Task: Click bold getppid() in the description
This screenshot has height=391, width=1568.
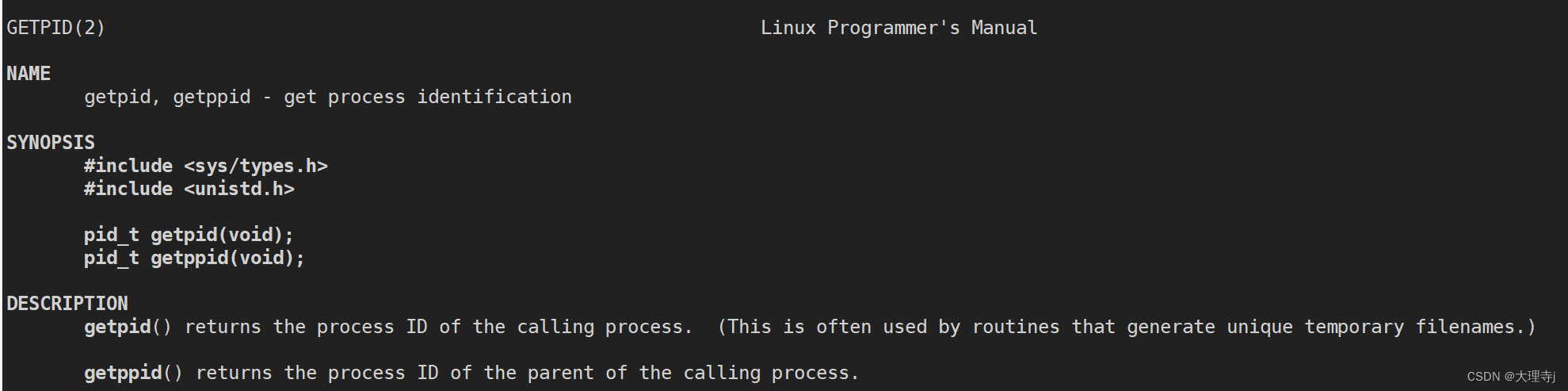Action: pyautogui.click(x=133, y=373)
